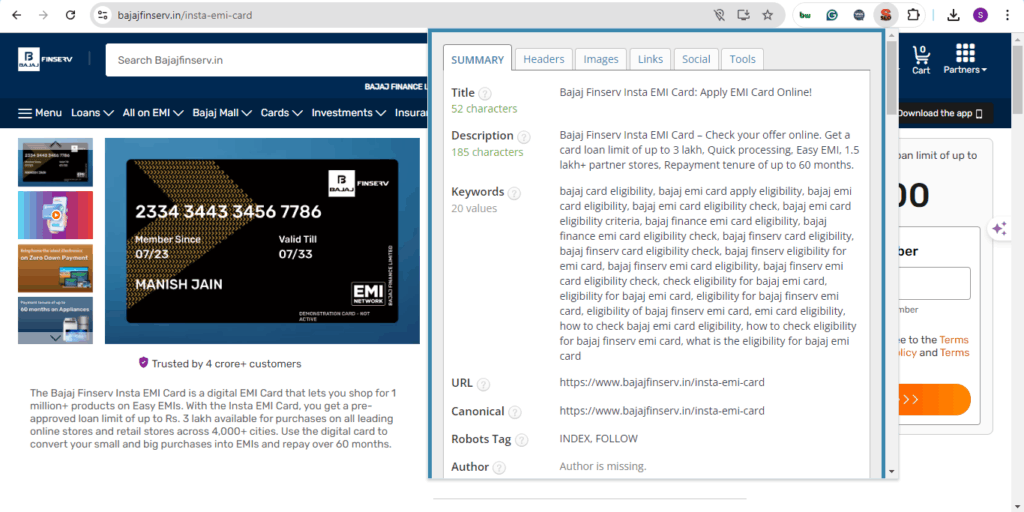
Task: Open the hamburger Menu
Action: [40, 113]
